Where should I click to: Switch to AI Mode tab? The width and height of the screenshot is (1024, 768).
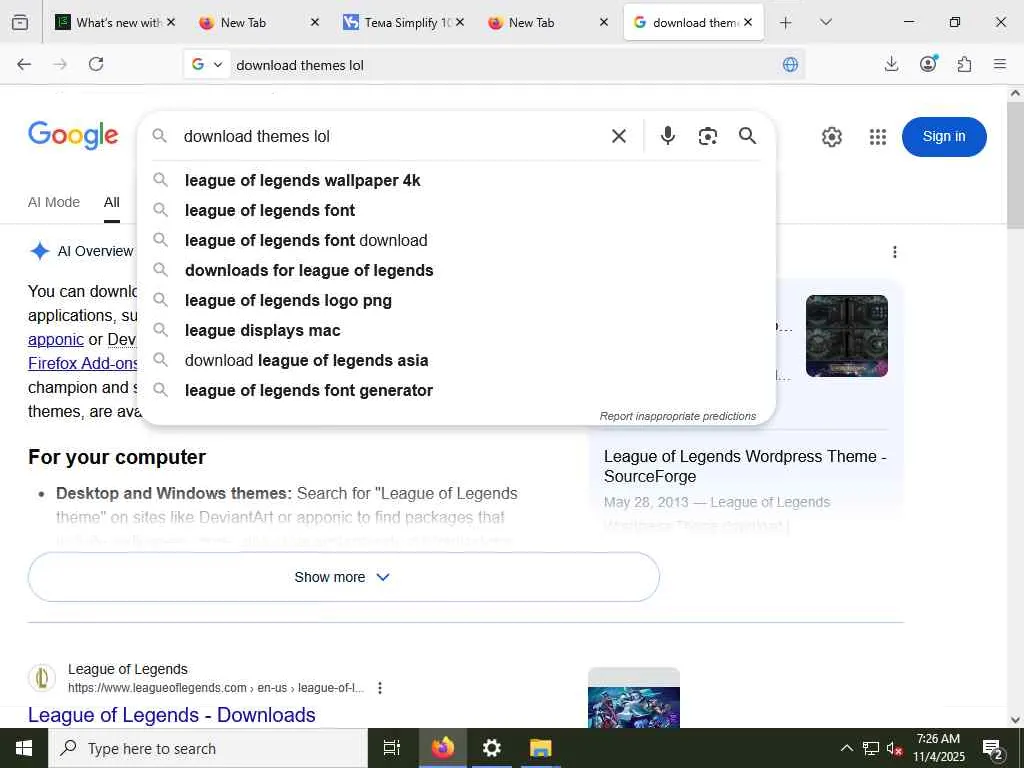pyautogui.click(x=54, y=202)
